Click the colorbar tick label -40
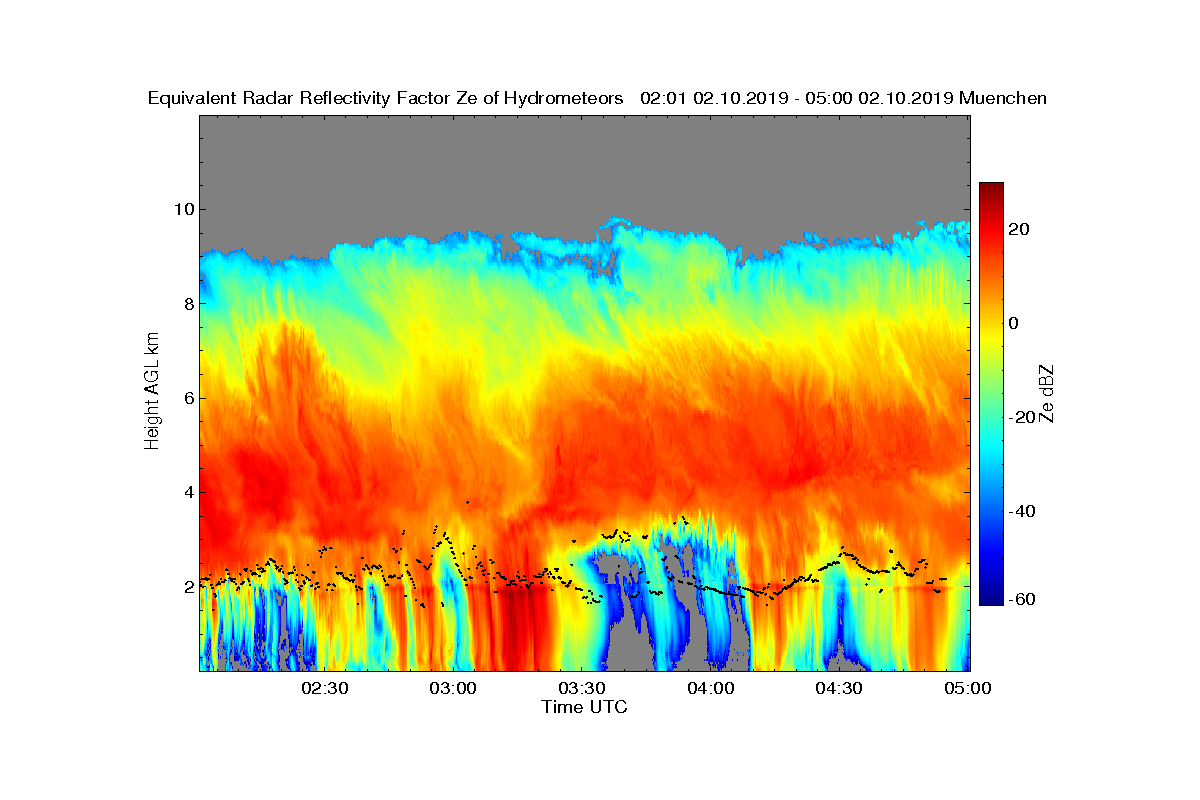 click(x=1022, y=511)
